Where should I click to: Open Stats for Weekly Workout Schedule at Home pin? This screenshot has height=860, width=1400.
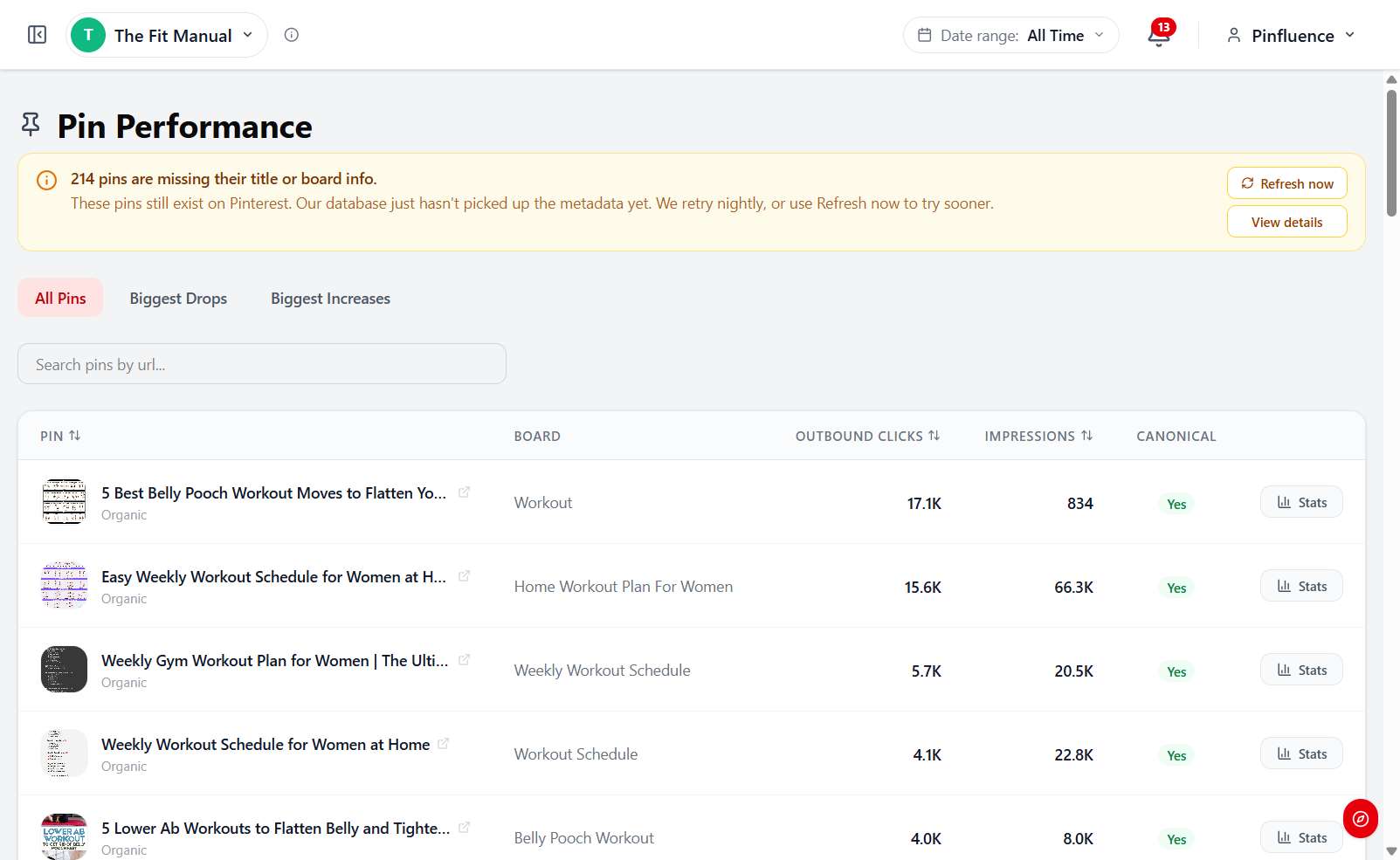point(1301,753)
